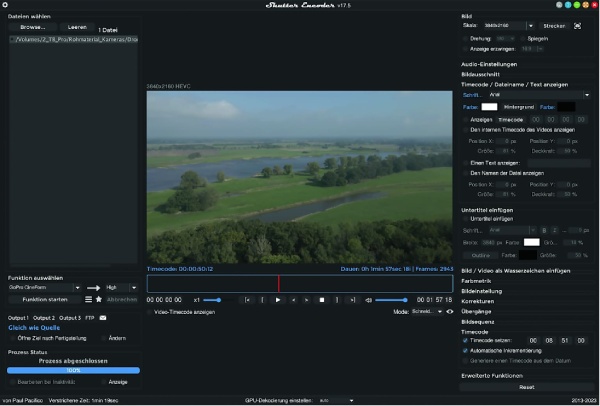This screenshot has height=406, width=600.
Task: Expand the 'Bildausschnitt' section
Action: tap(480, 74)
